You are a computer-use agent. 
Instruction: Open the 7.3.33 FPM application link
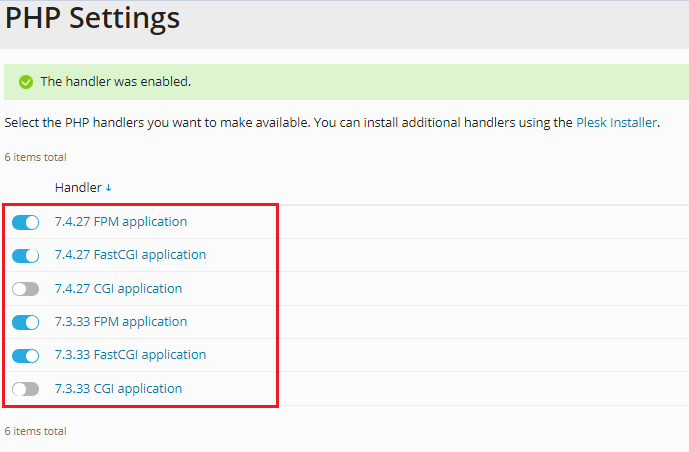point(120,322)
